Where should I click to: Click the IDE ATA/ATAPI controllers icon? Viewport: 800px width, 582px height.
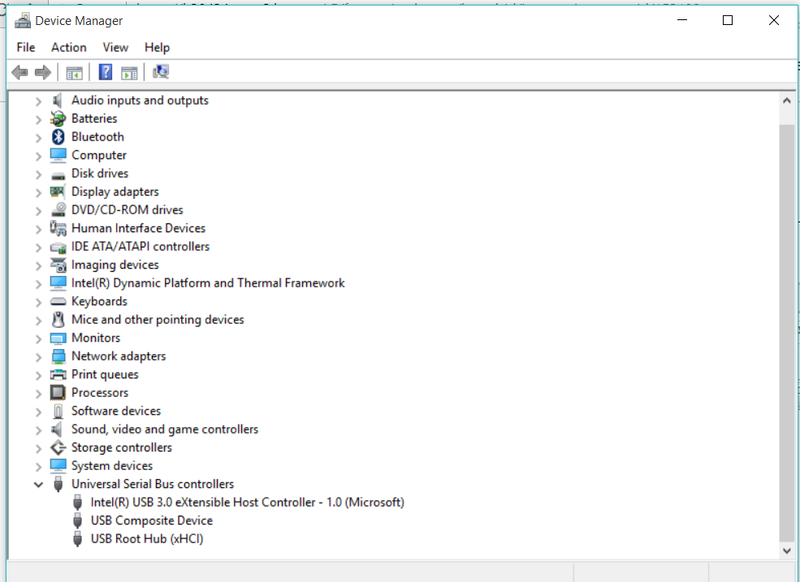click(58, 248)
